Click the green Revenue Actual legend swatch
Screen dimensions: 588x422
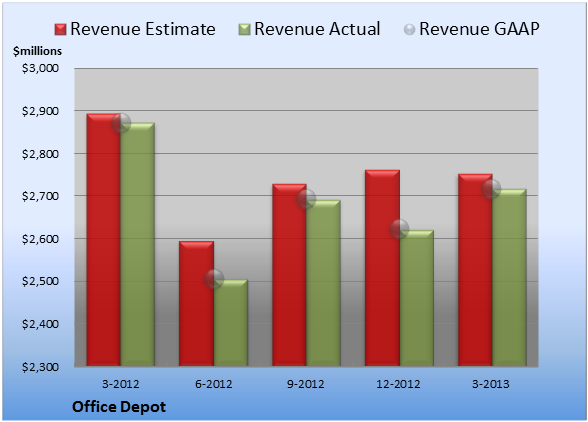point(244,30)
